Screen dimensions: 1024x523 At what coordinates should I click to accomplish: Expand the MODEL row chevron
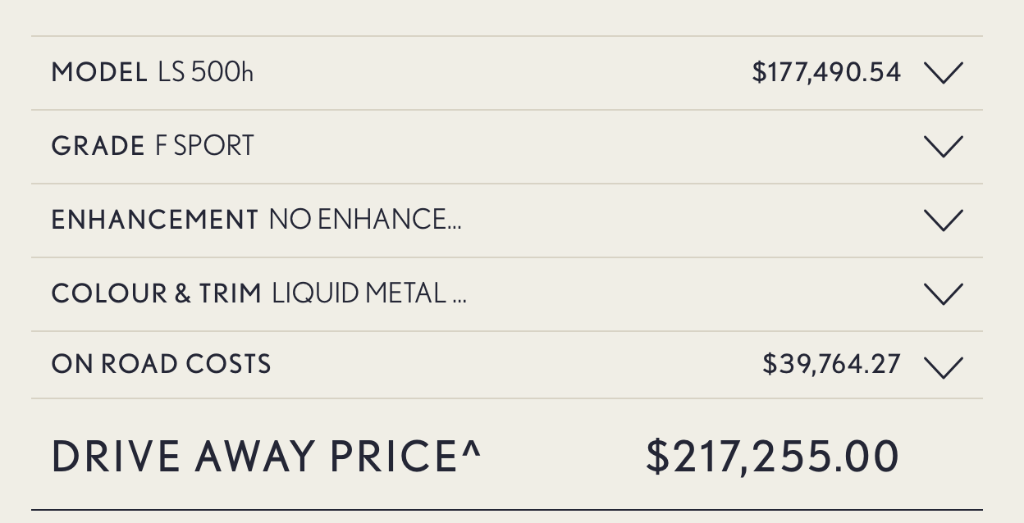pyautogui.click(x=944, y=72)
